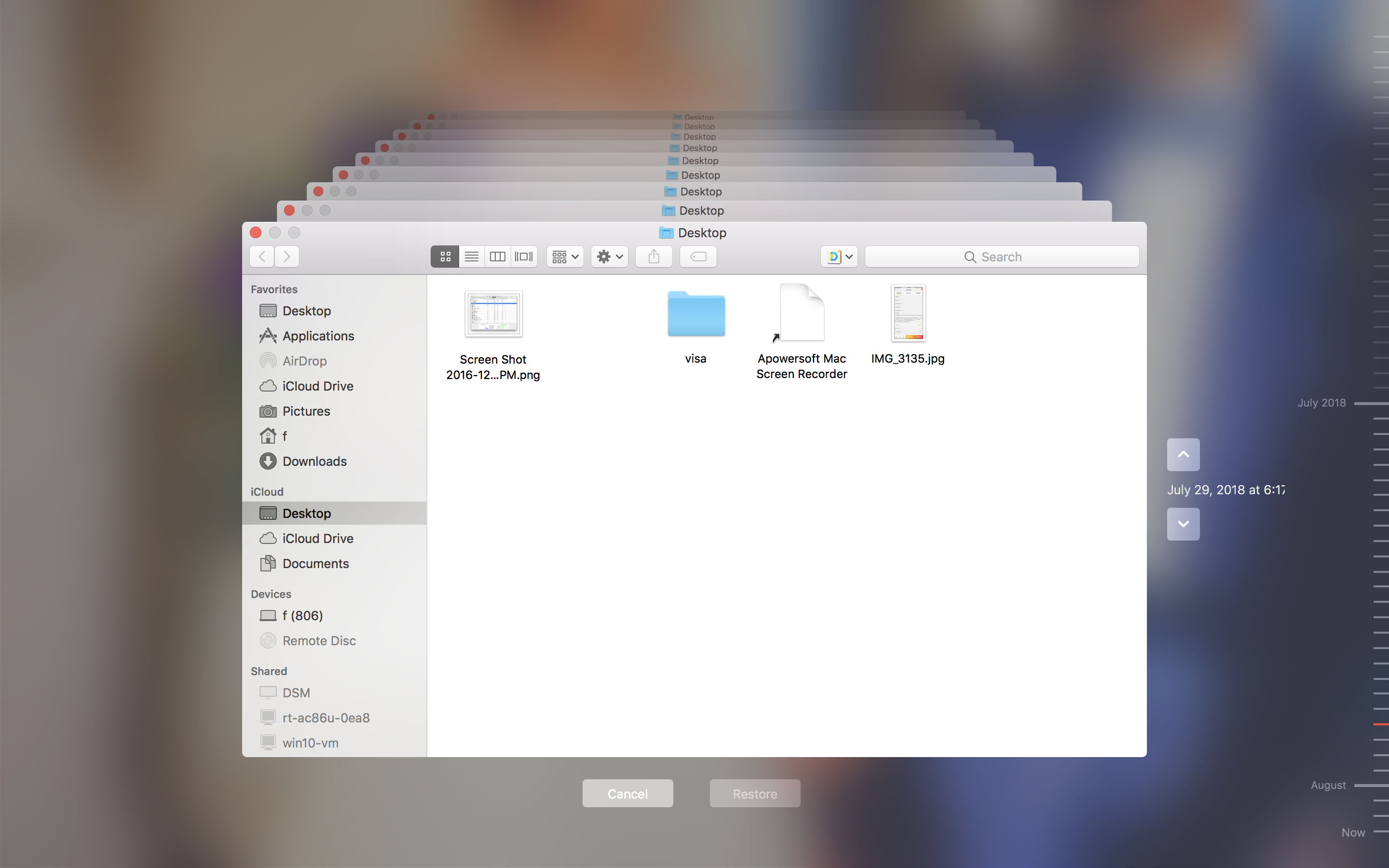Click the Cancel button
The height and width of the screenshot is (868, 1389).
(627, 793)
